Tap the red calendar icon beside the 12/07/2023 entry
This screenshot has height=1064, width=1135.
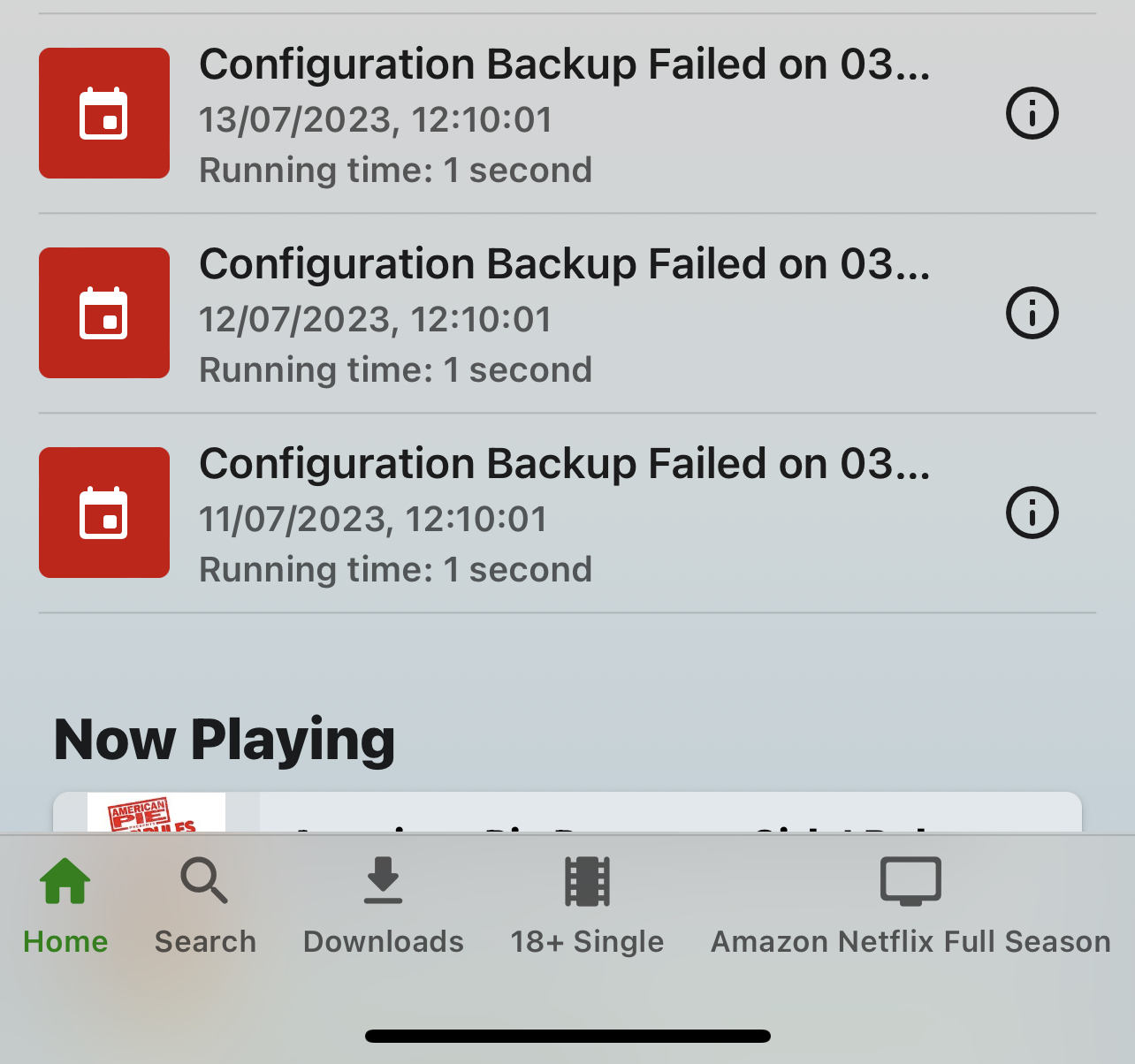[x=103, y=313]
